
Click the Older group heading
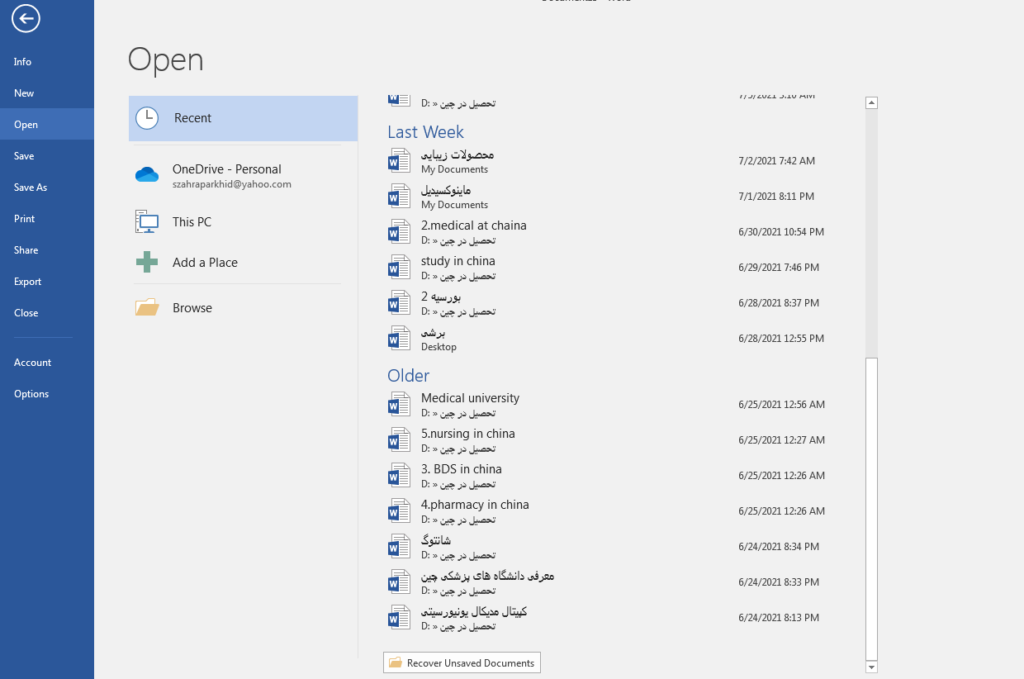pos(408,375)
